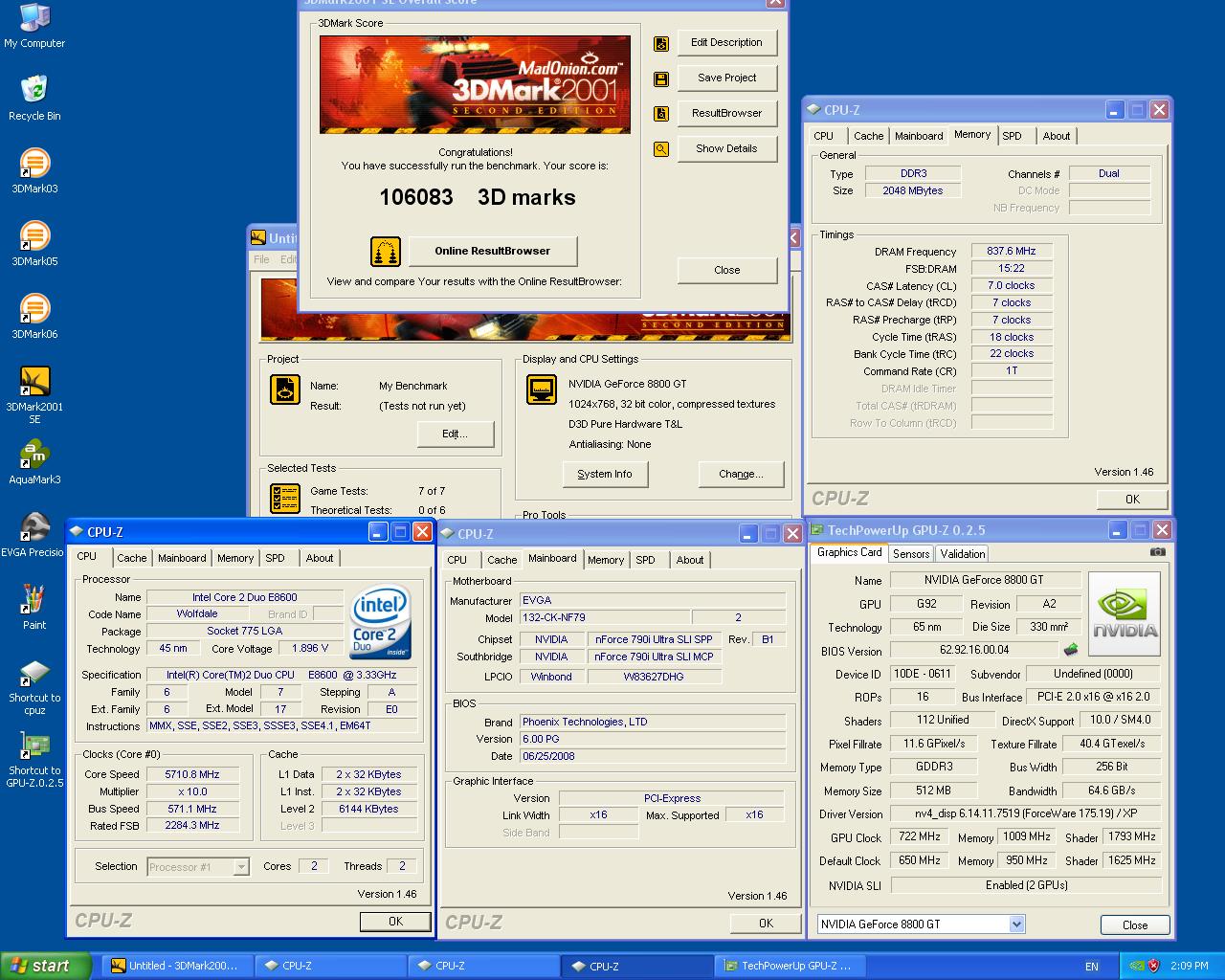
Task: Click OK in CPU-Z Mainboard window
Action: coord(766,924)
